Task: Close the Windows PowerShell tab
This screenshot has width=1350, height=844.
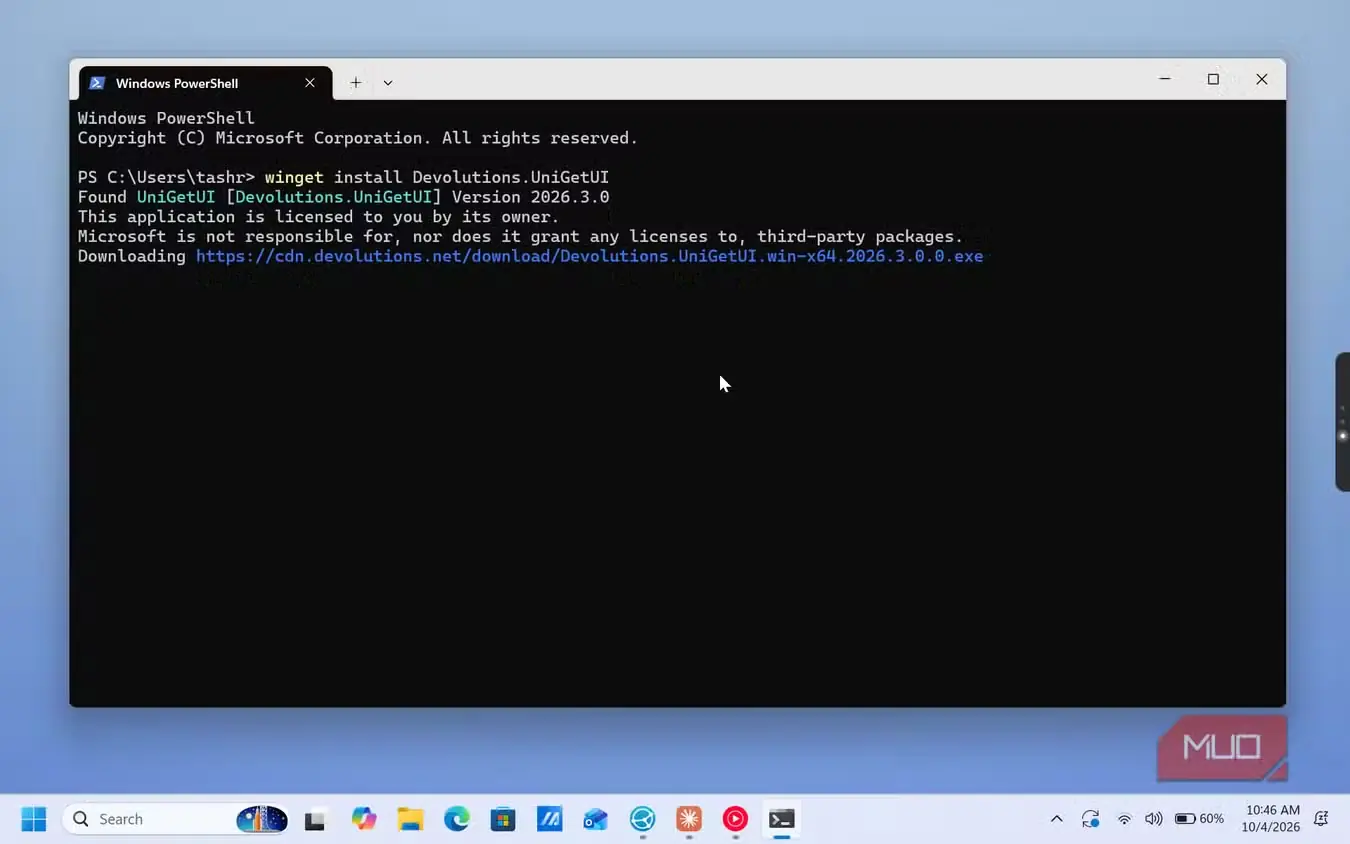Action: tap(310, 83)
